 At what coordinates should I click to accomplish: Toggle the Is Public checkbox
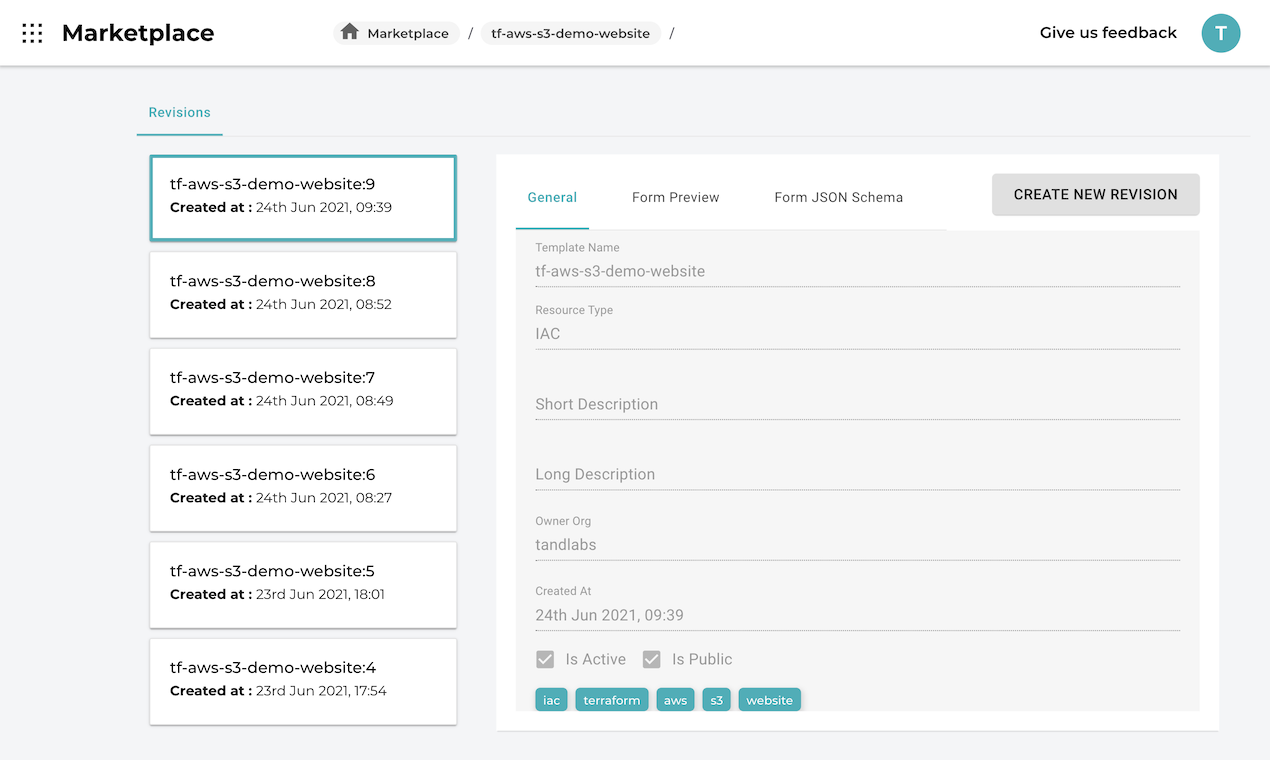point(652,659)
